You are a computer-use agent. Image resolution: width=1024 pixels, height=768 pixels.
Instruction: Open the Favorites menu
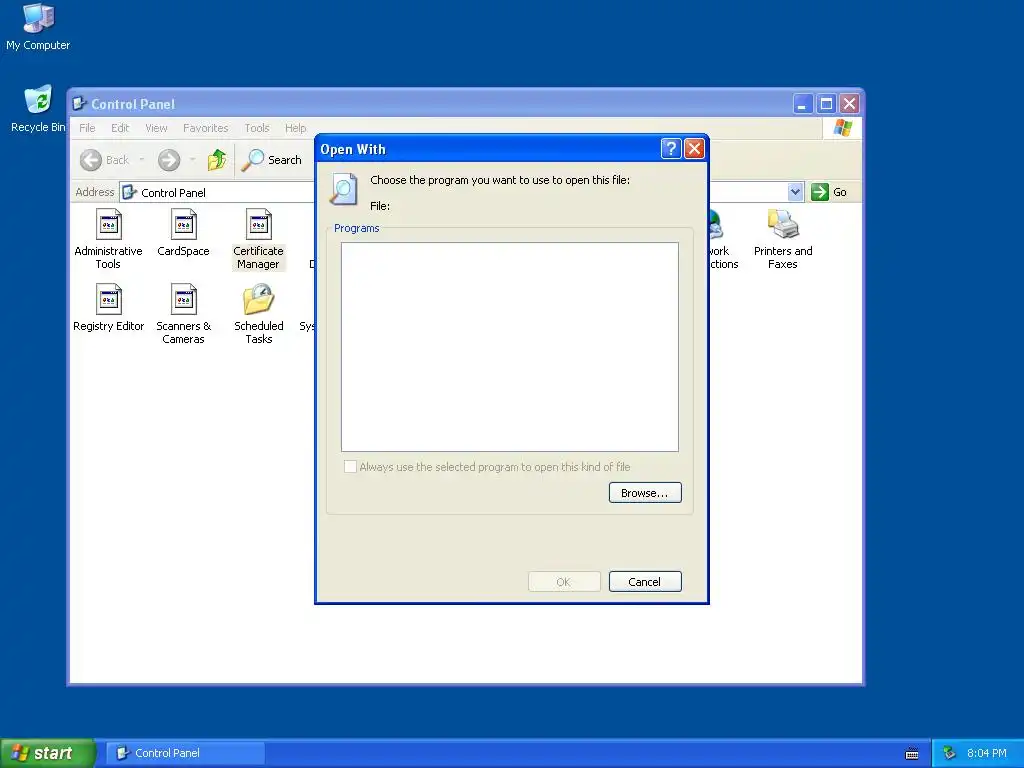206,128
